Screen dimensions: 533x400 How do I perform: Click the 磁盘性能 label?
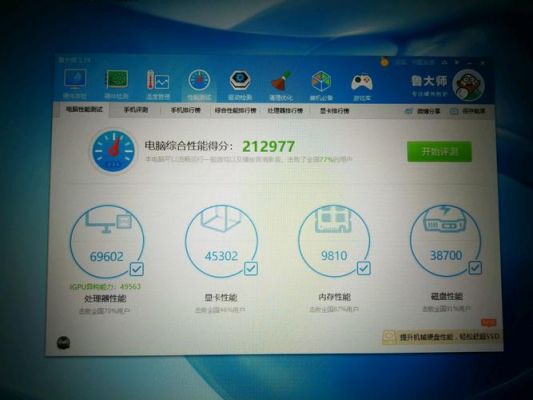pyautogui.click(x=446, y=296)
